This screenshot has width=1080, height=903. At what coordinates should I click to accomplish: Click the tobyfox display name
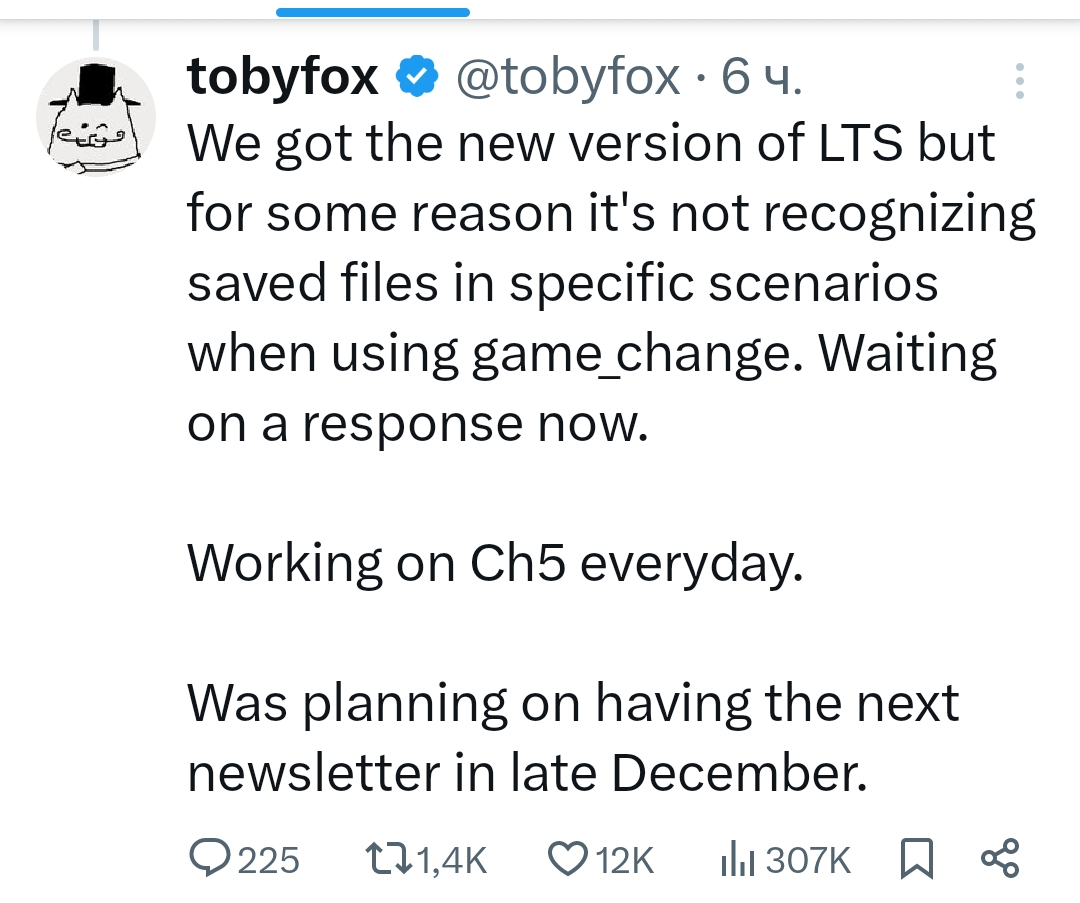[x=282, y=76]
